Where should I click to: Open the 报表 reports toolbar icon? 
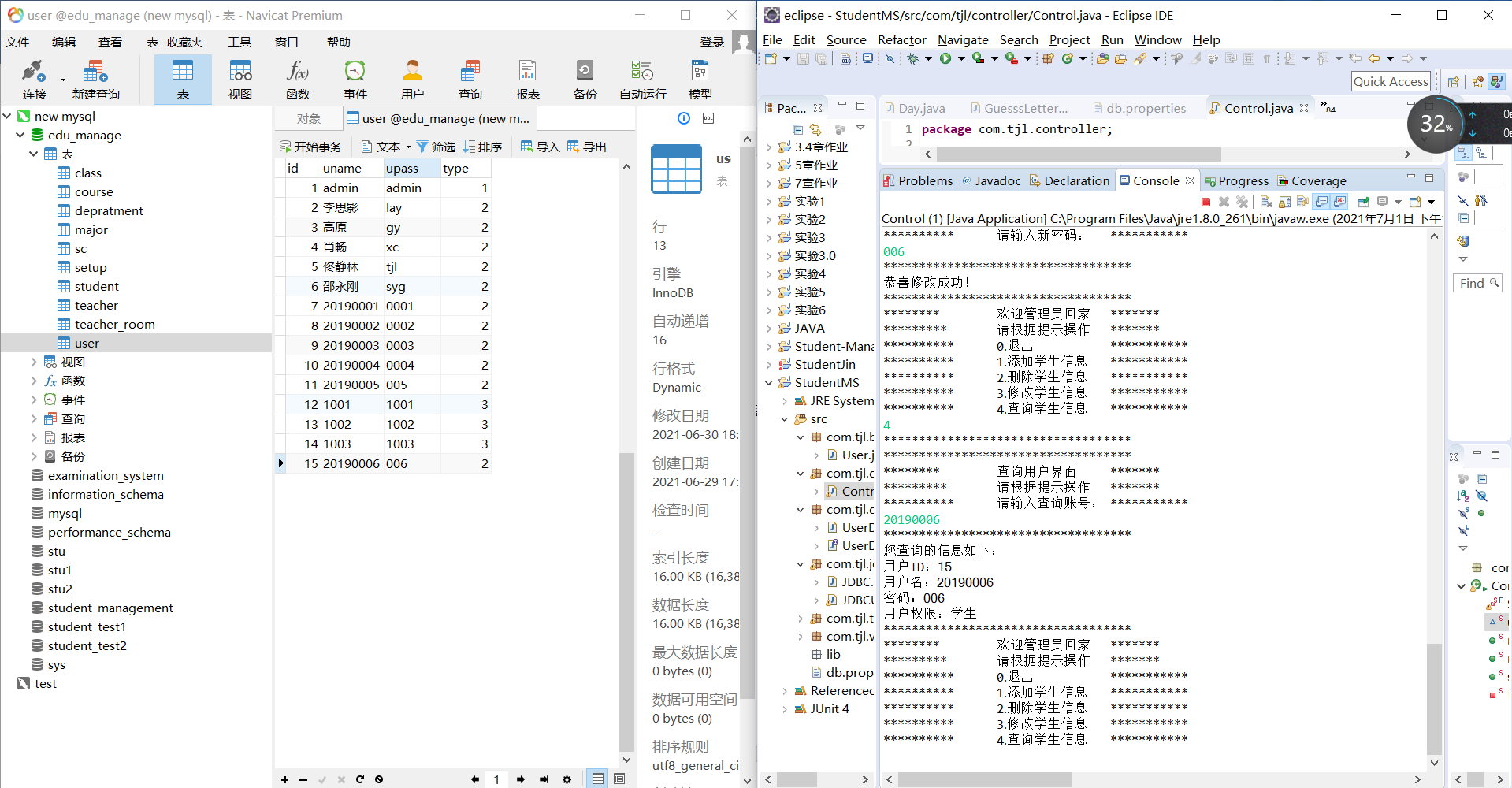(528, 79)
